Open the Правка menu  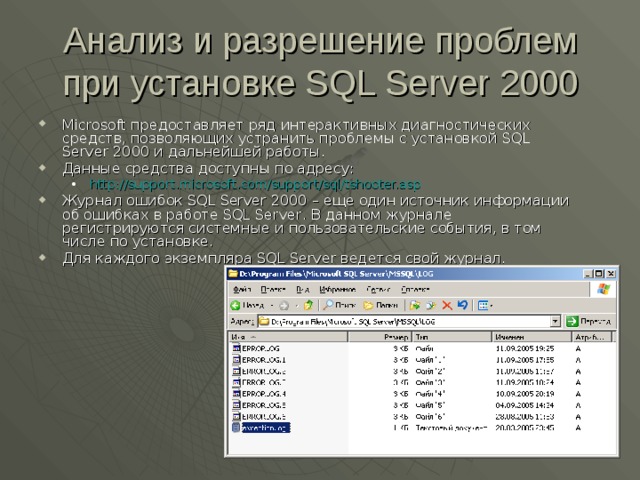[x=273, y=289]
